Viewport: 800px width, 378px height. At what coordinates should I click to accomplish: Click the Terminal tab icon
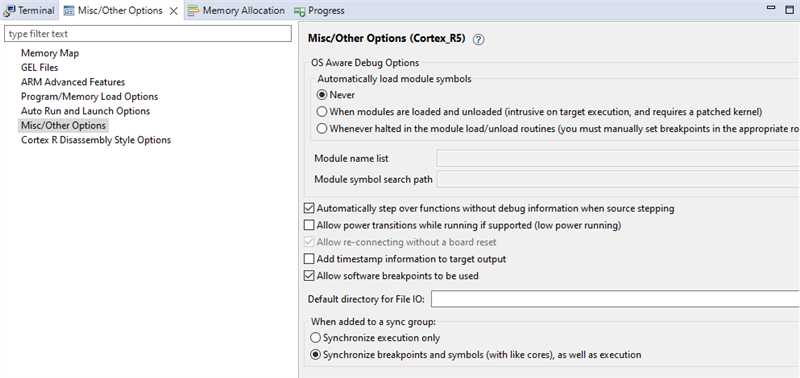coord(9,10)
